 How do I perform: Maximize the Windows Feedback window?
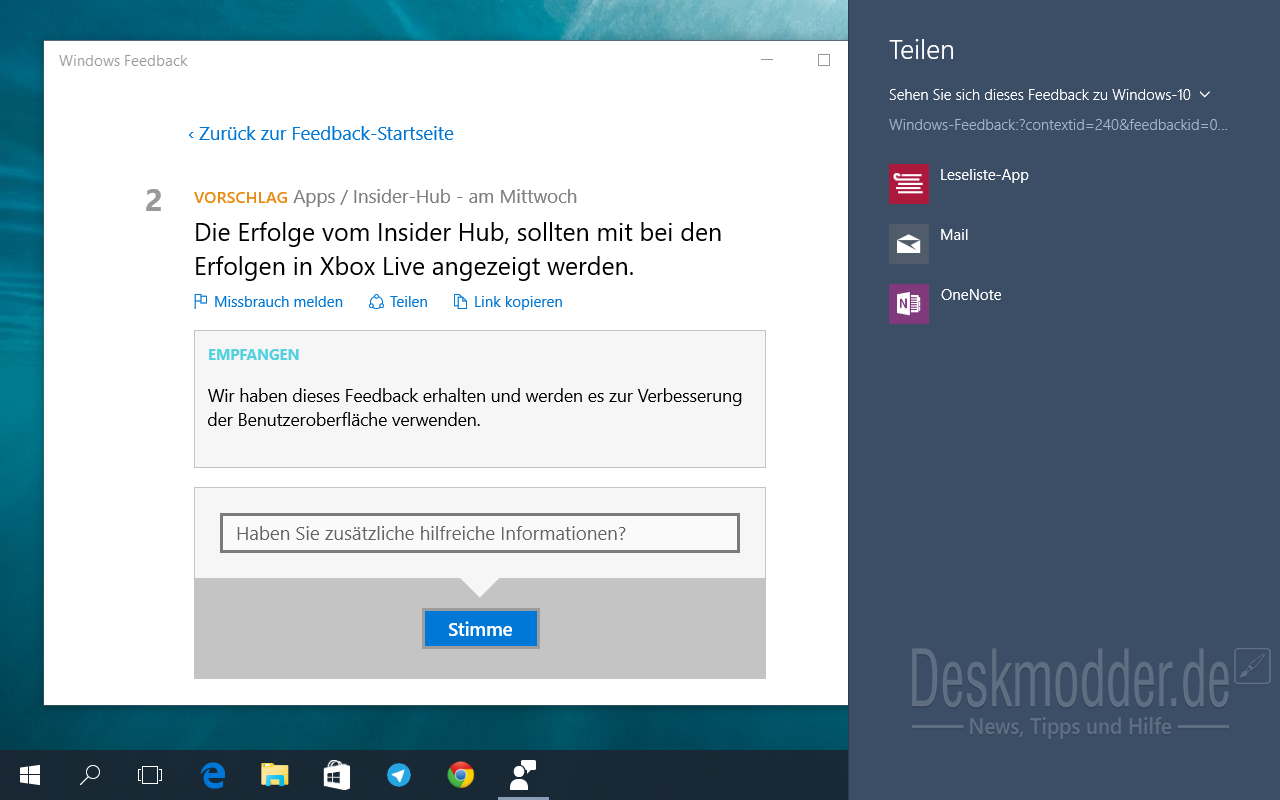pyautogui.click(x=824, y=60)
